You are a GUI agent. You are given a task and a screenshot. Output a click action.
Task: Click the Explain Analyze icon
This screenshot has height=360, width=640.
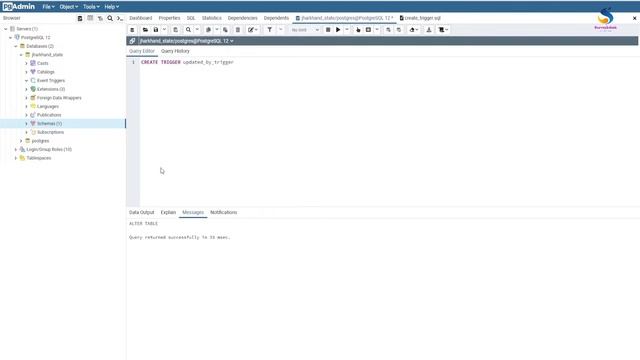[x=368, y=30]
